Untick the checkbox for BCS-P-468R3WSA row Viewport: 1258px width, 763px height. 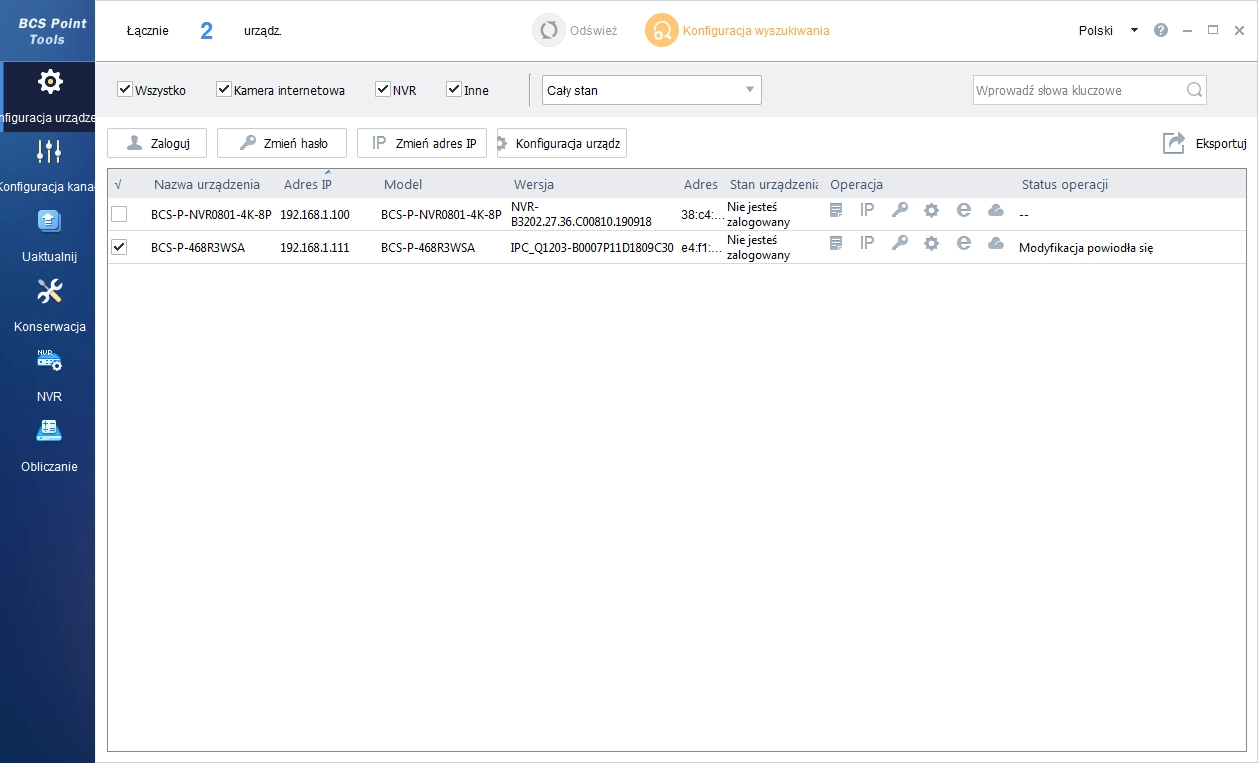pyautogui.click(x=119, y=246)
